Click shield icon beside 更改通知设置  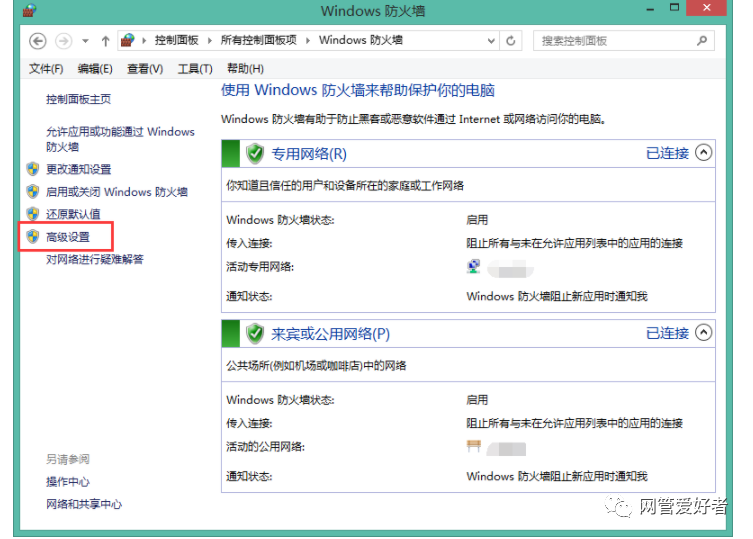click(x=33, y=169)
